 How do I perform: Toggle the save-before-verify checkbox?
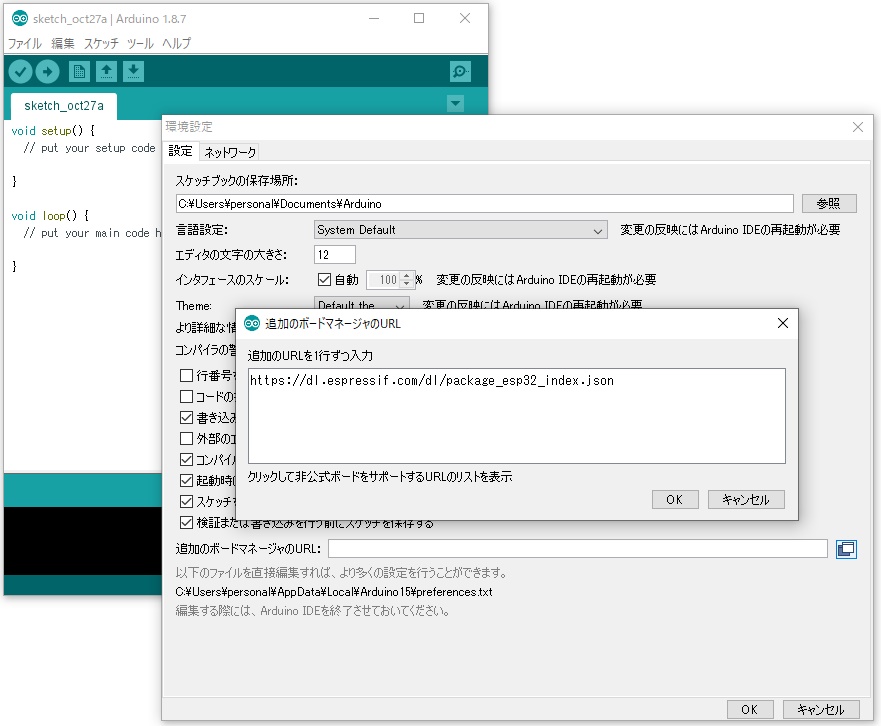point(186,522)
